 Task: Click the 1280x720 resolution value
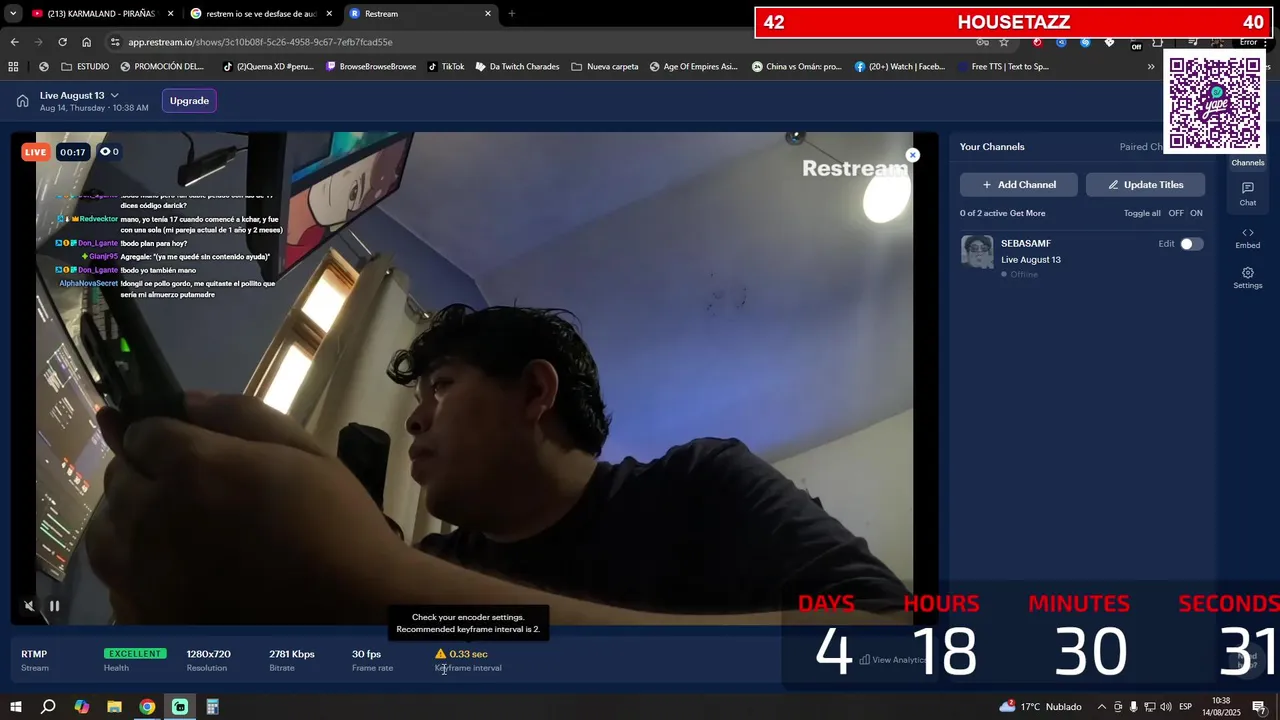[x=208, y=654]
